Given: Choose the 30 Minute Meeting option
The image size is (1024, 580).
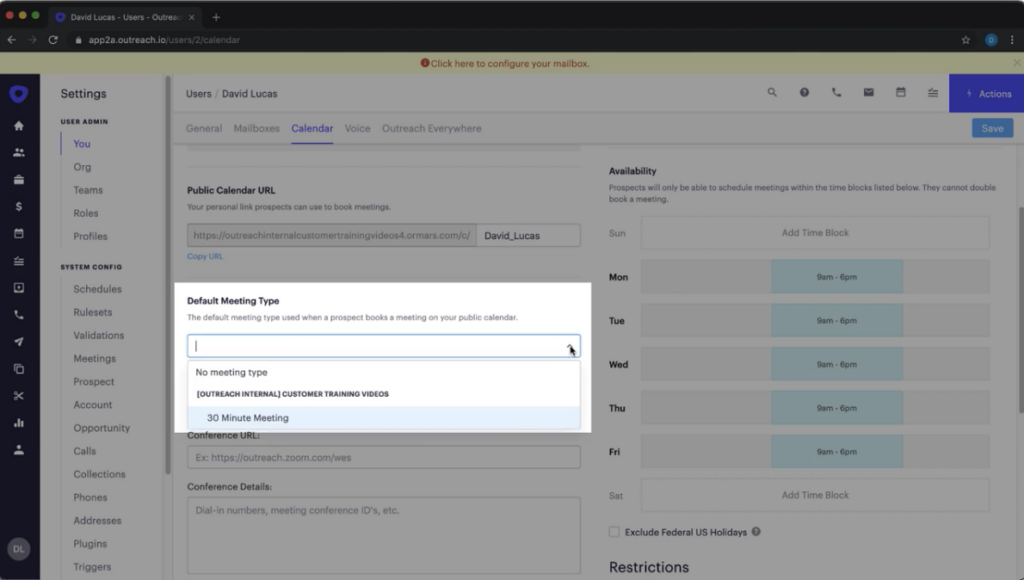Looking at the screenshot, I should point(383,418).
